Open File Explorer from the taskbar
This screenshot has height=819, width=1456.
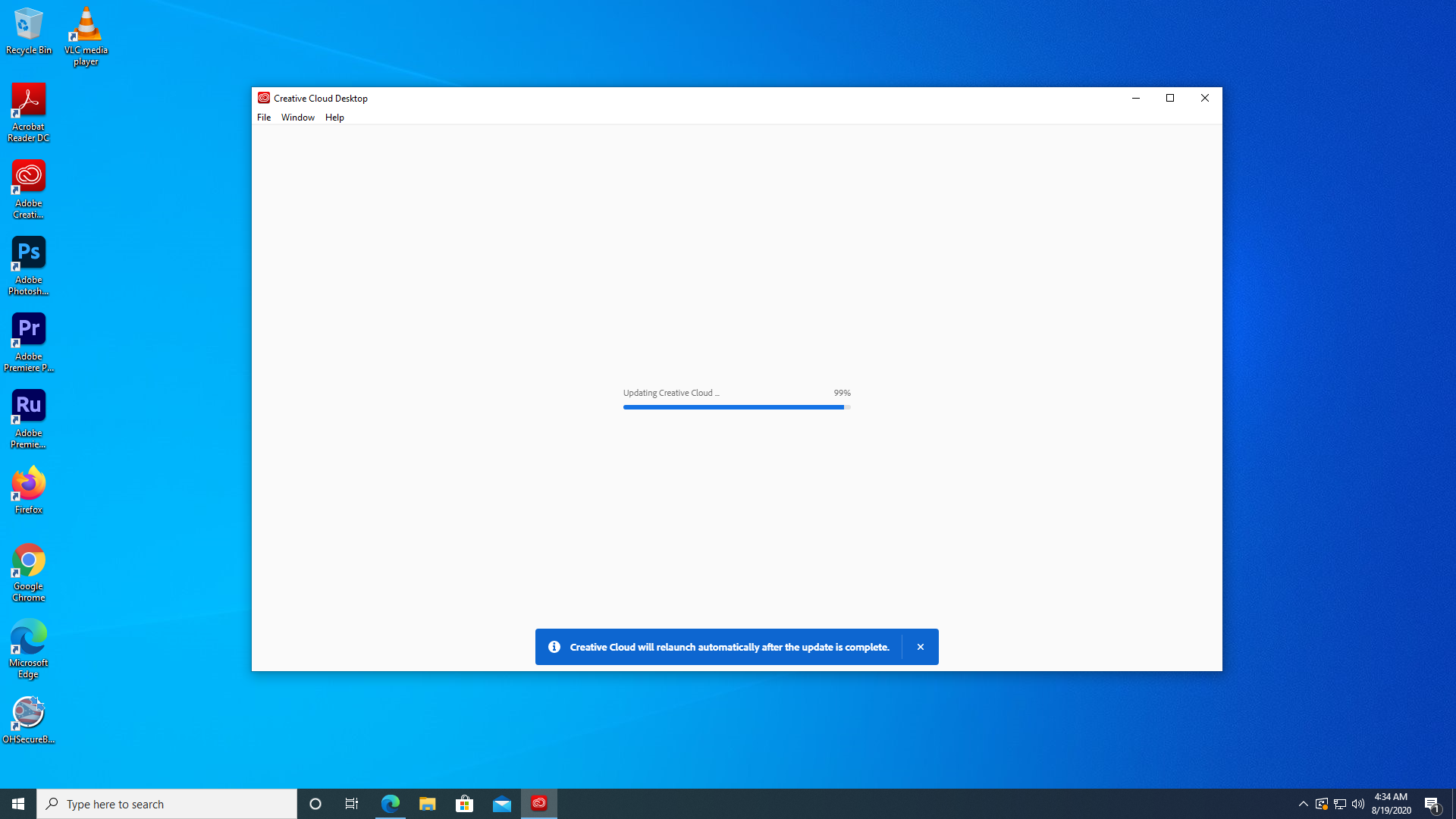pos(428,803)
